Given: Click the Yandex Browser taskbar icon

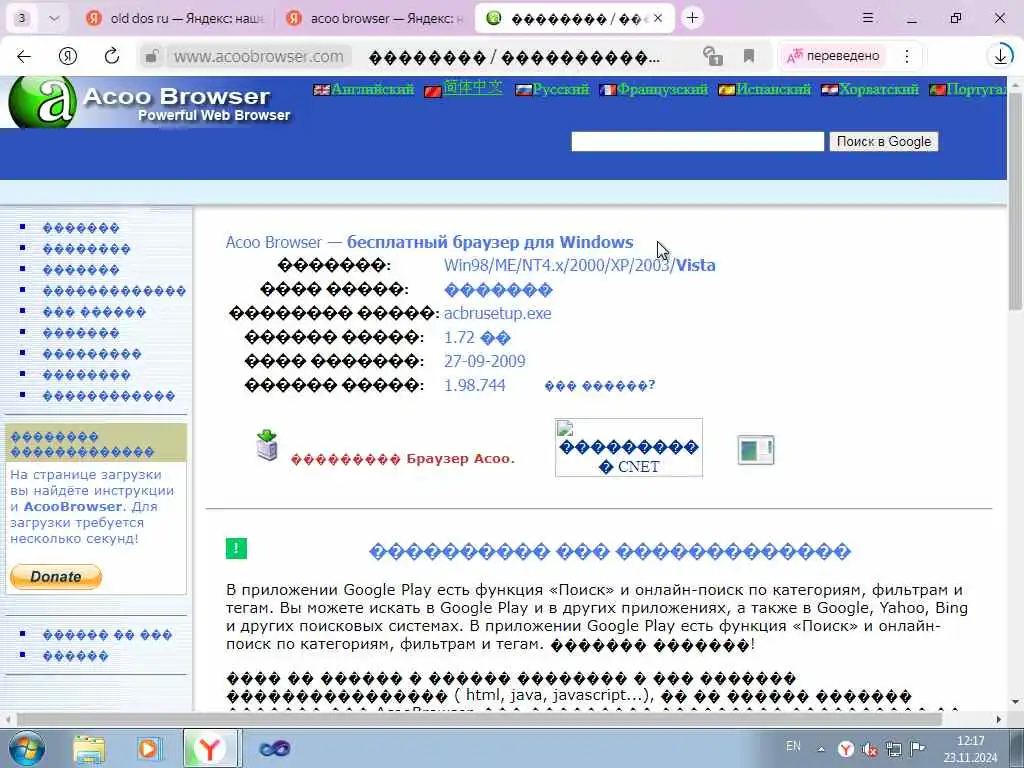Looking at the screenshot, I should pos(210,748).
